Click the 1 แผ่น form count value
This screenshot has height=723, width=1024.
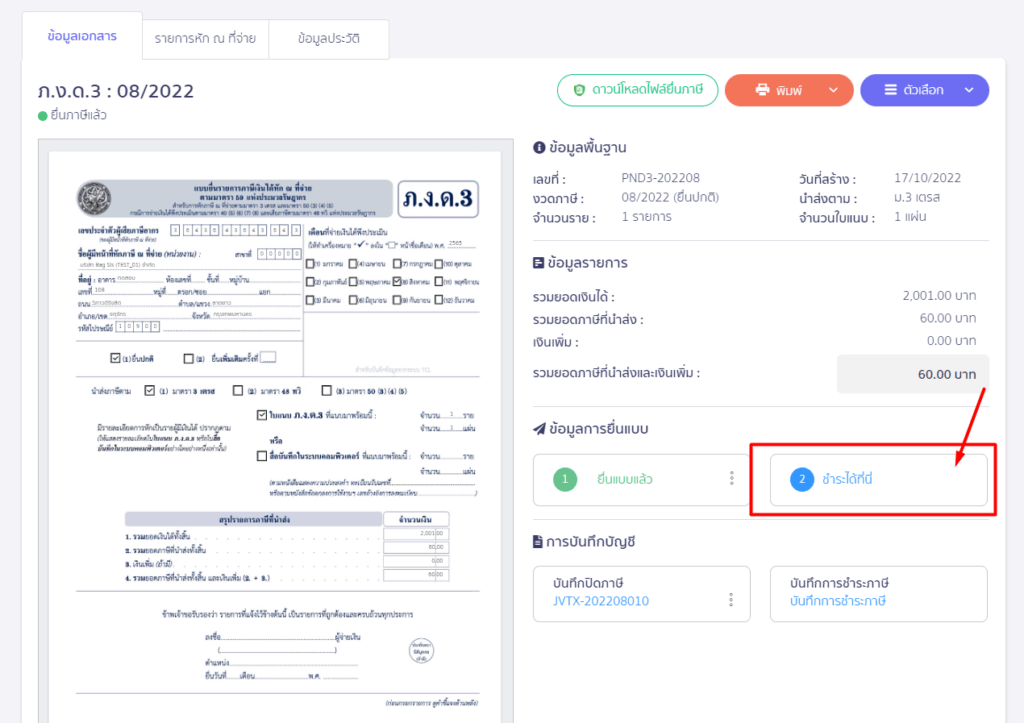[x=910, y=217]
